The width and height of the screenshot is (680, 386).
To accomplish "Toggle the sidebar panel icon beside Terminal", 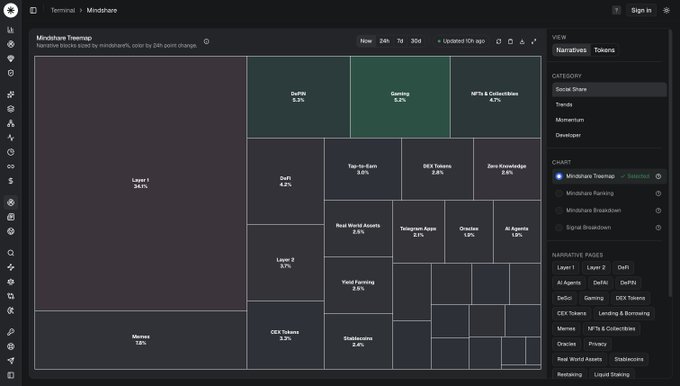I will (x=33, y=10).
